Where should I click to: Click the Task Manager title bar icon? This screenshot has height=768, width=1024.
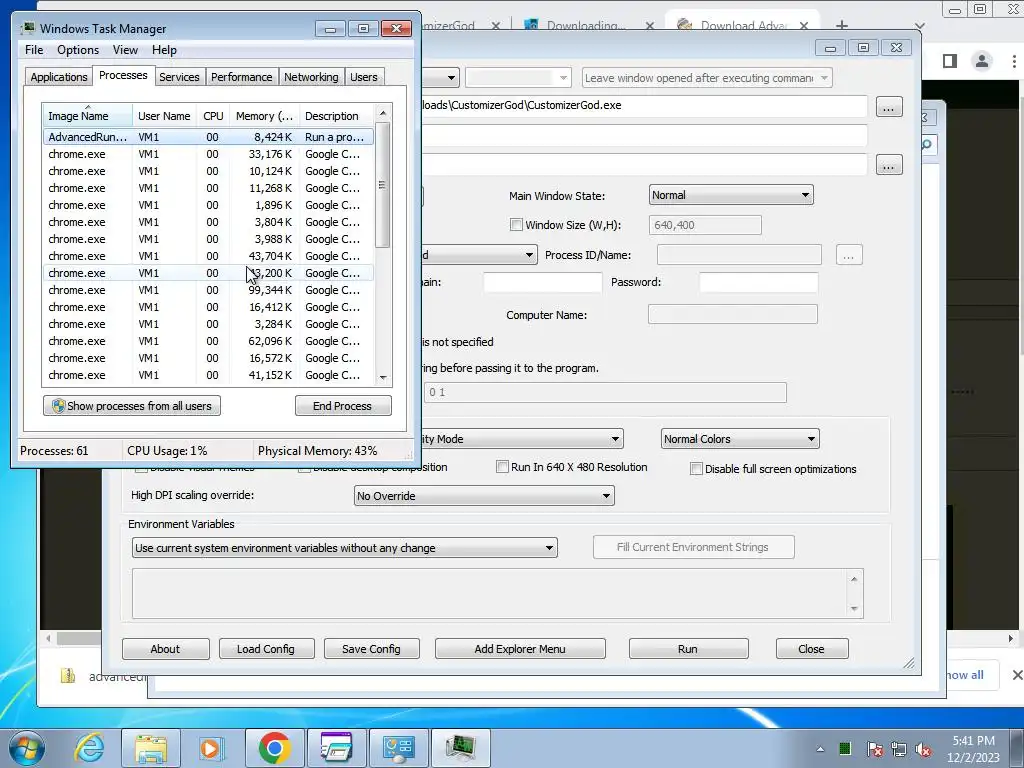pos(27,28)
